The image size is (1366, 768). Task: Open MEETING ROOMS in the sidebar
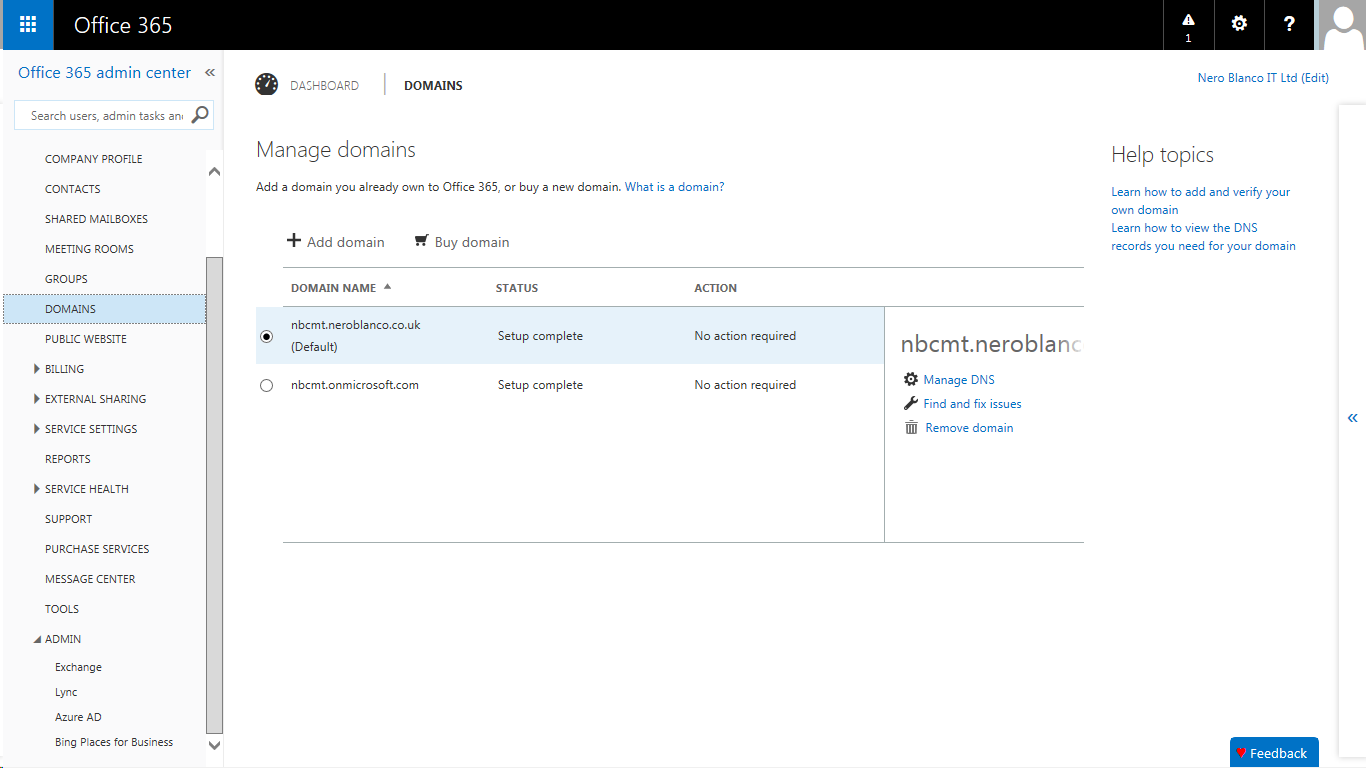click(89, 249)
